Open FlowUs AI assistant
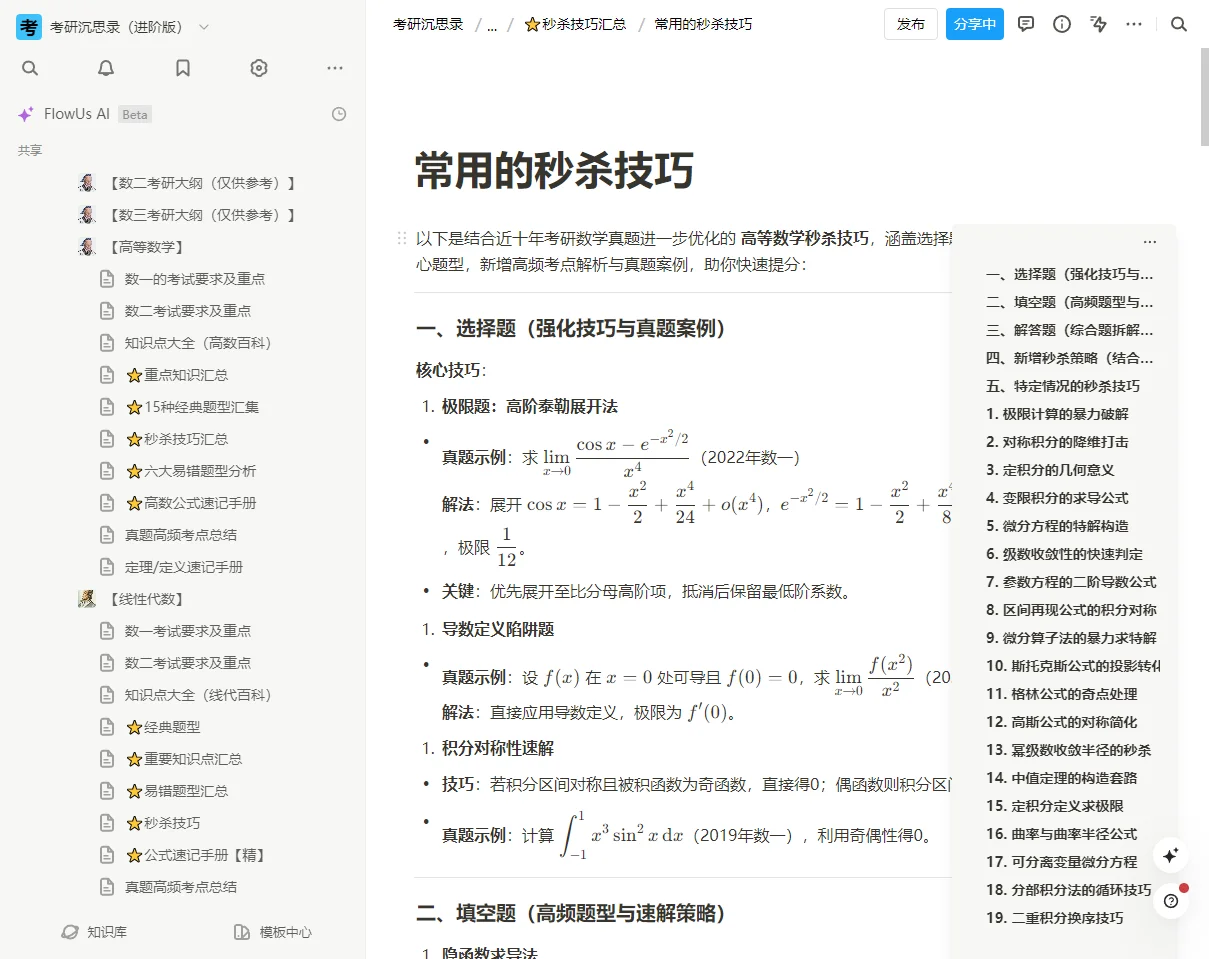Screen dimensions: 1209x959 (x=76, y=114)
